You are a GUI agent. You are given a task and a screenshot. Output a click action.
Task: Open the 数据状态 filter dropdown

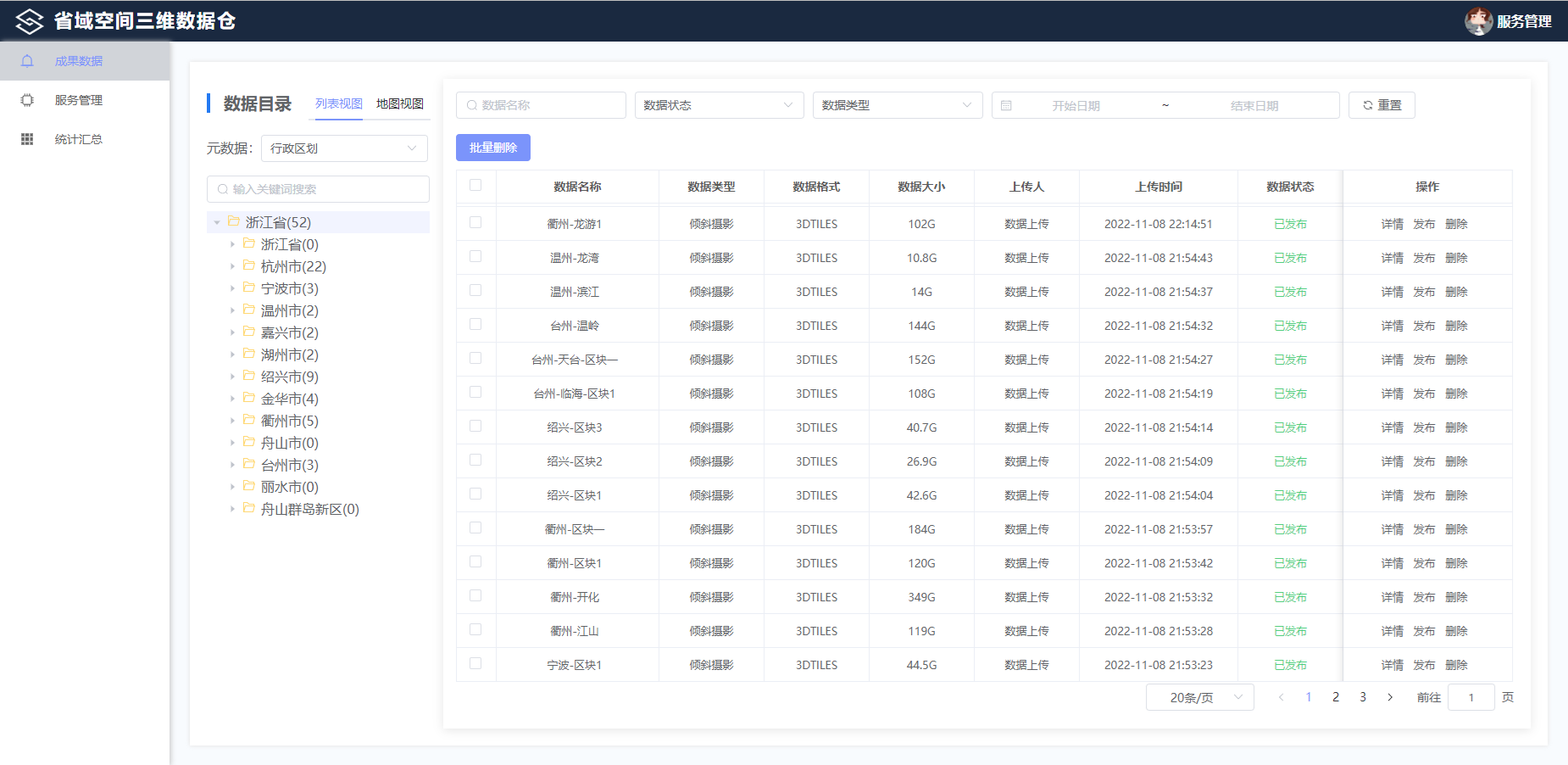pyautogui.click(x=719, y=105)
